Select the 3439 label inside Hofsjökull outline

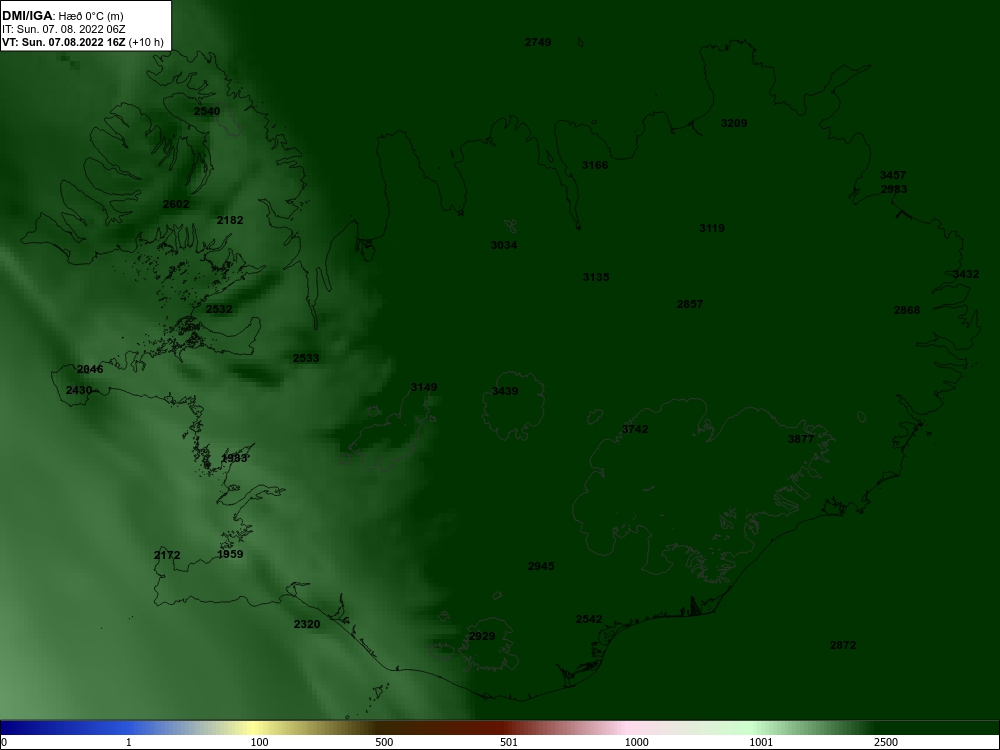[504, 391]
